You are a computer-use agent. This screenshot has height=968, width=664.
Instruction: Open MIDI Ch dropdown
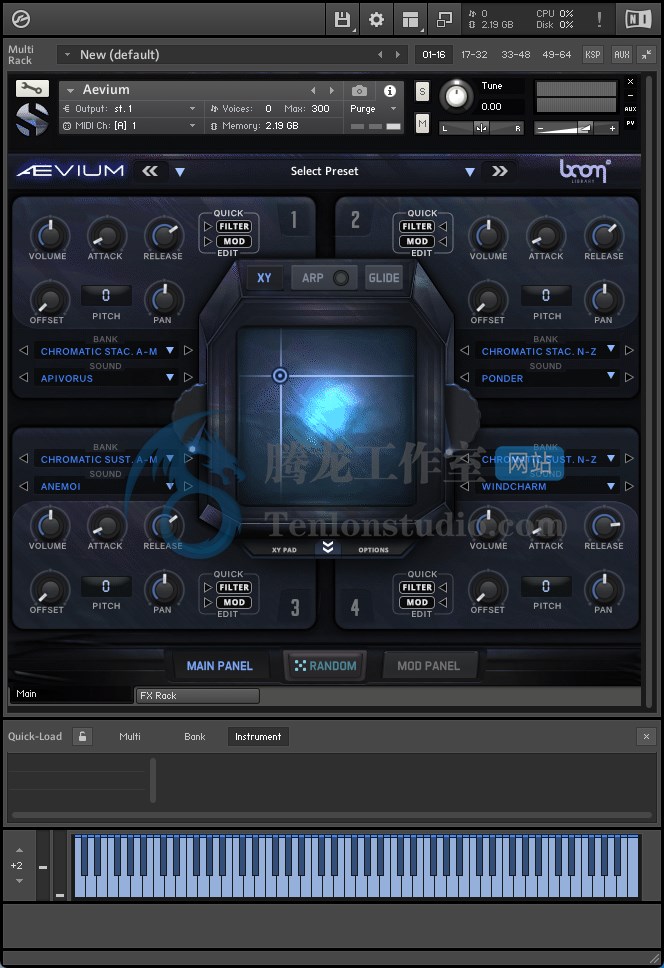193,125
